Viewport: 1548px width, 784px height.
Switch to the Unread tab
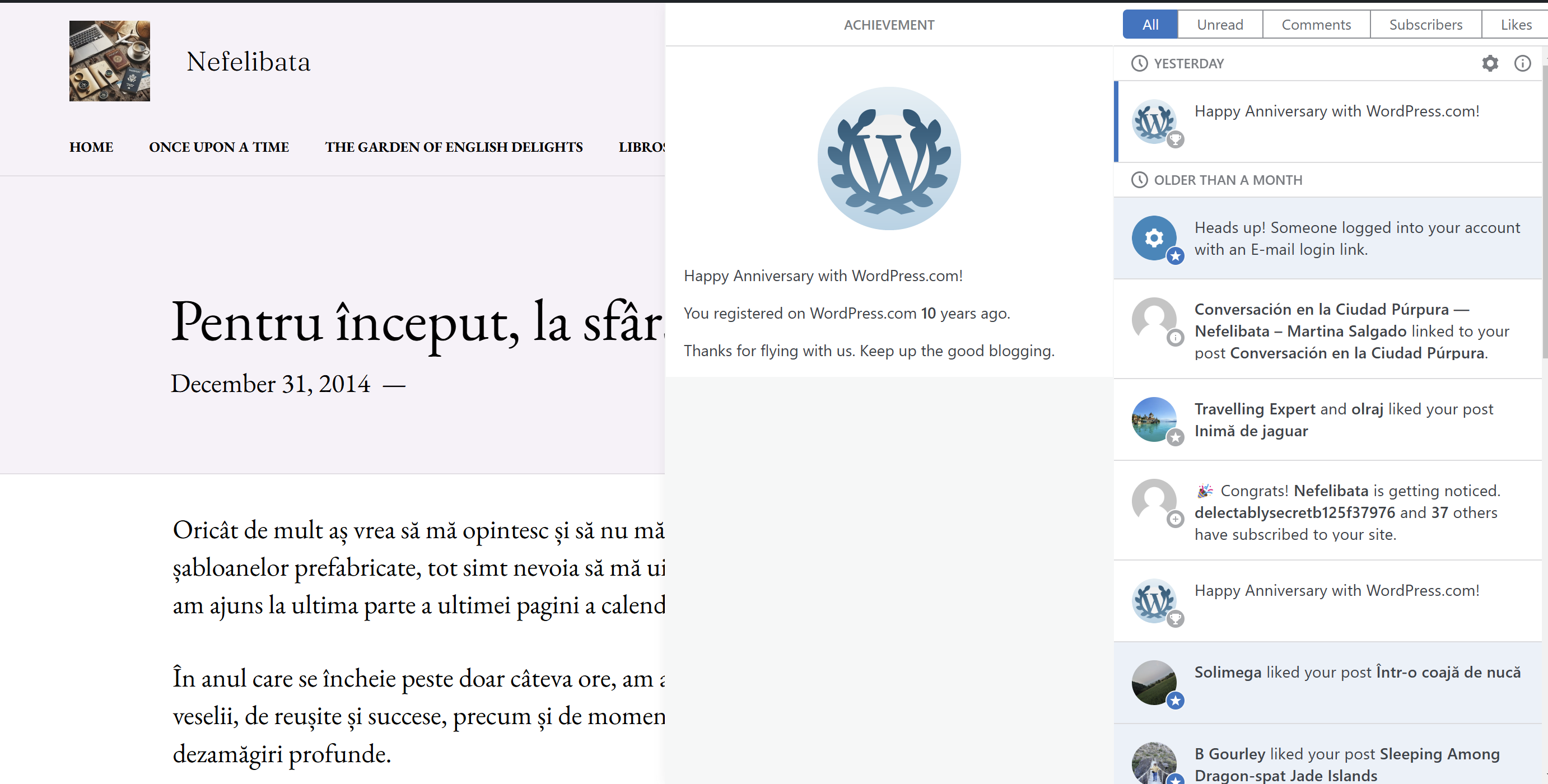coord(1219,25)
